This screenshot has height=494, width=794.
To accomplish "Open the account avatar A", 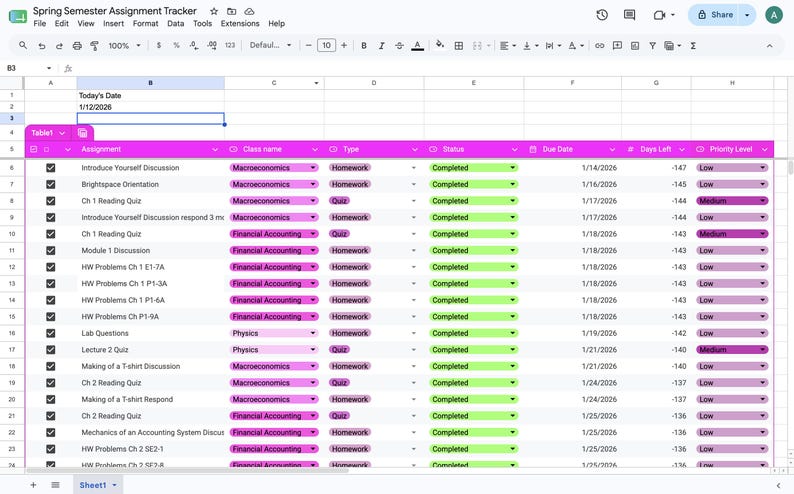I will [x=774, y=15].
